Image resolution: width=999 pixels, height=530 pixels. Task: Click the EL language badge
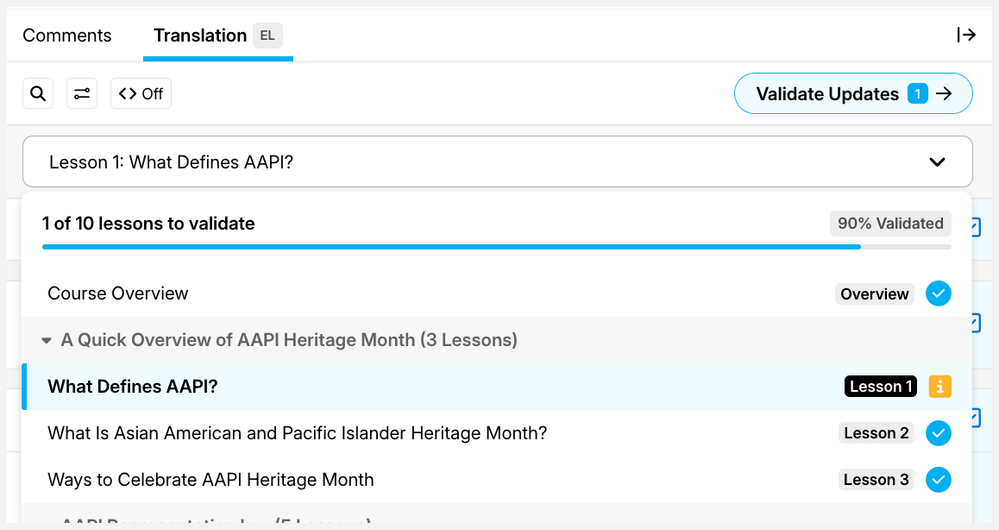pos(267,36)
